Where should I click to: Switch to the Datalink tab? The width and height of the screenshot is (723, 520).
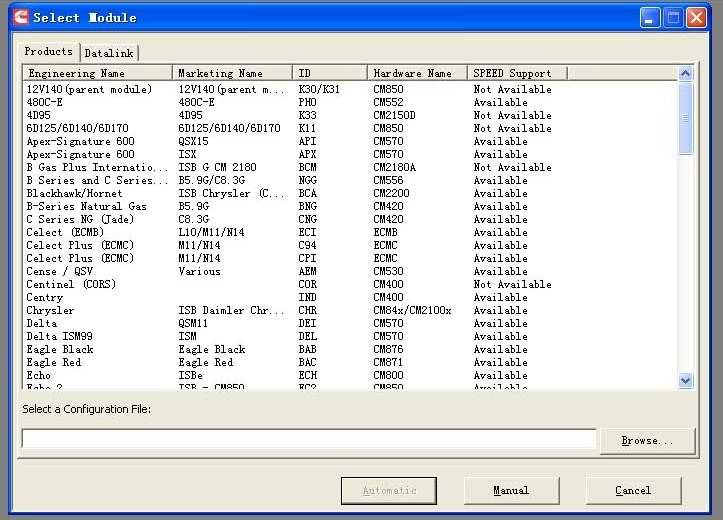(109, 53)
